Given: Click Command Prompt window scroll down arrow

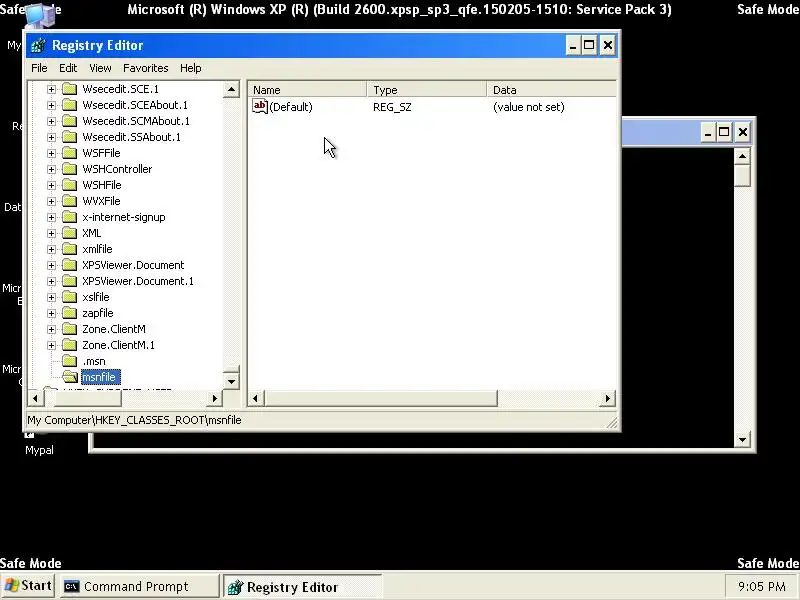Looking at the screenshot, I should tap(742, 439).
